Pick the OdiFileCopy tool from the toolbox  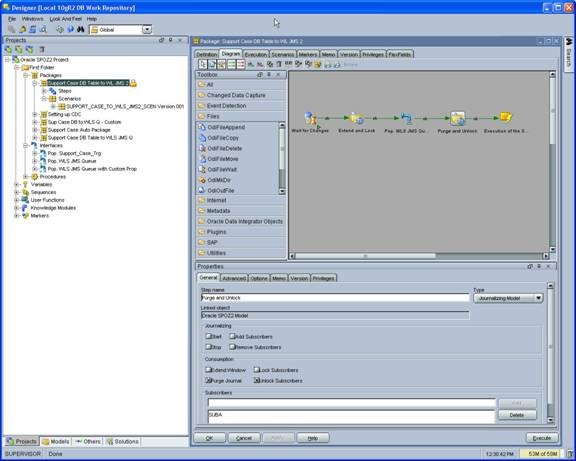(219, 138)
